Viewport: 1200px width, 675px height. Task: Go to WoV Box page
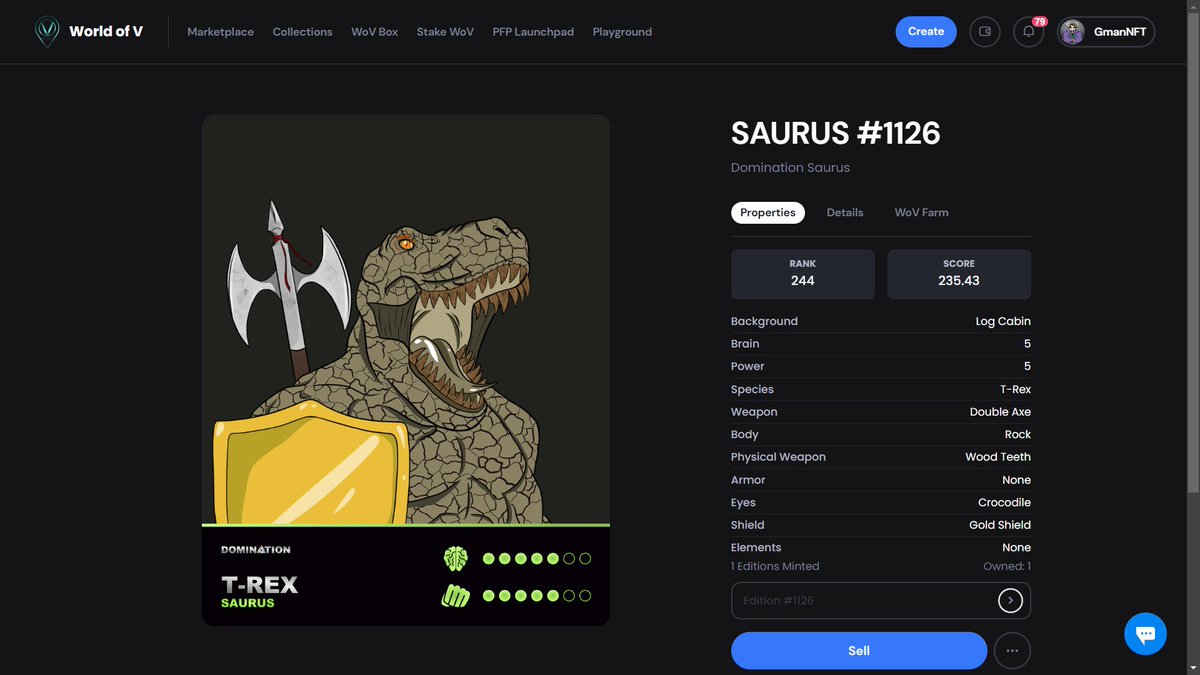(x=374, y=32)
